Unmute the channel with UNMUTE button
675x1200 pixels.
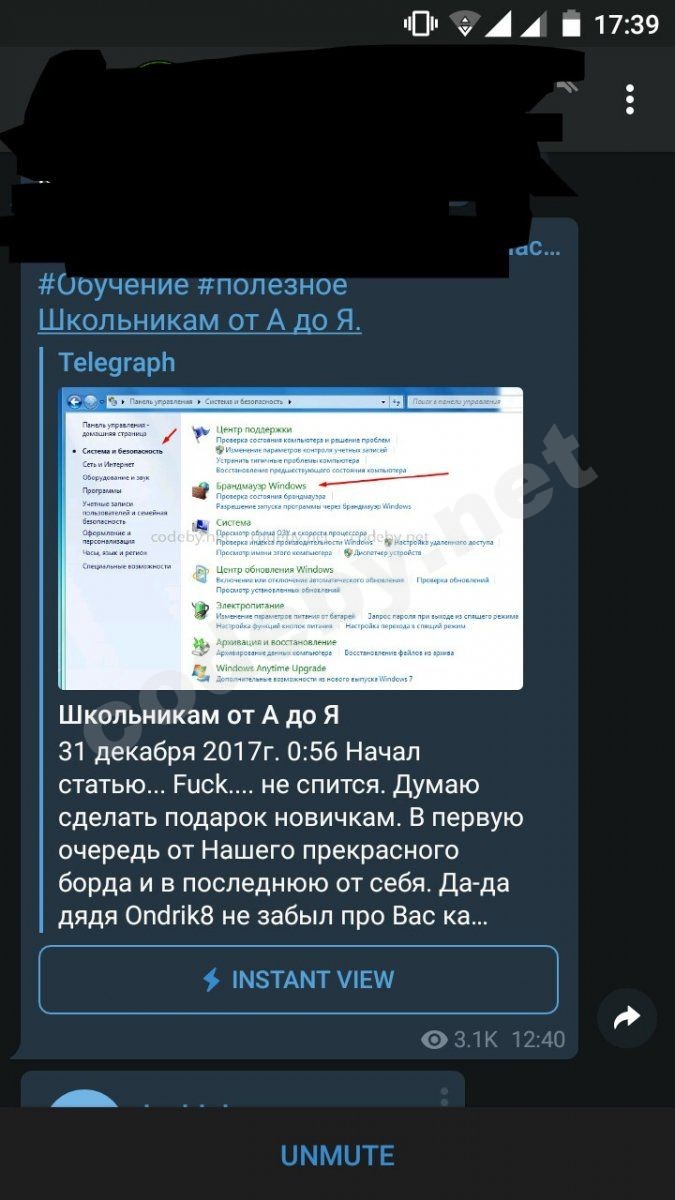click(x=337, y=1155)
